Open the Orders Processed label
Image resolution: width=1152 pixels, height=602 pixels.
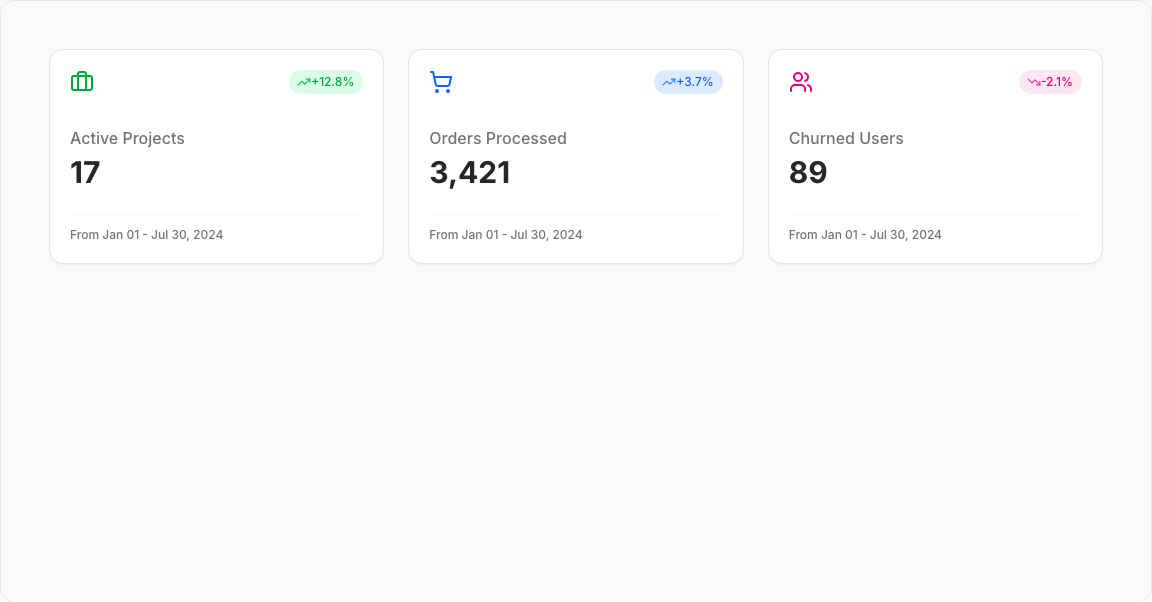point(498,139)
